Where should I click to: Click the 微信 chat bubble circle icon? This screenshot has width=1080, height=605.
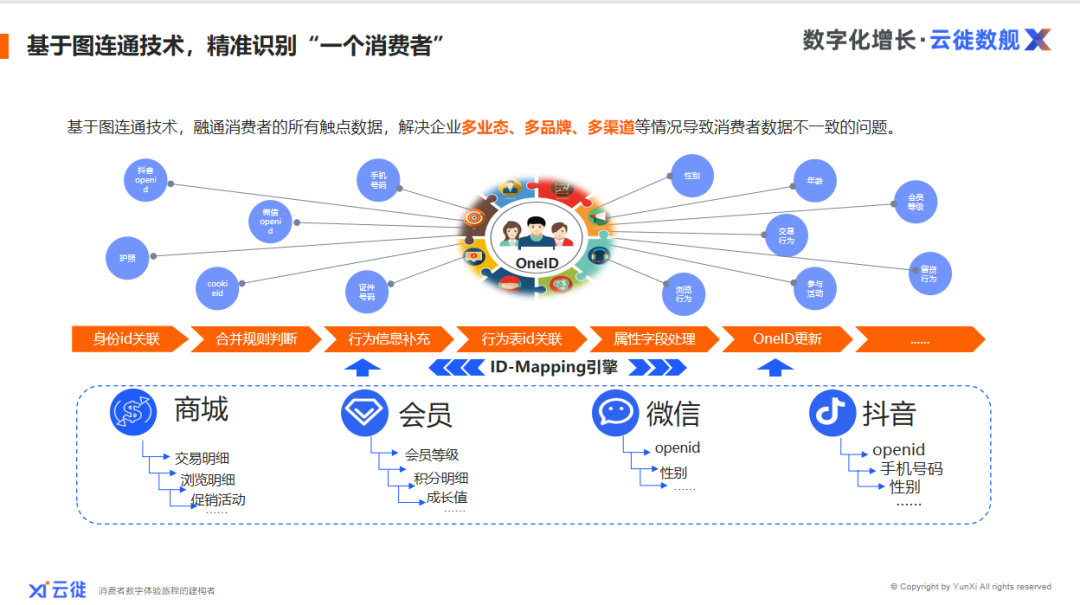(x=615, y=412)
